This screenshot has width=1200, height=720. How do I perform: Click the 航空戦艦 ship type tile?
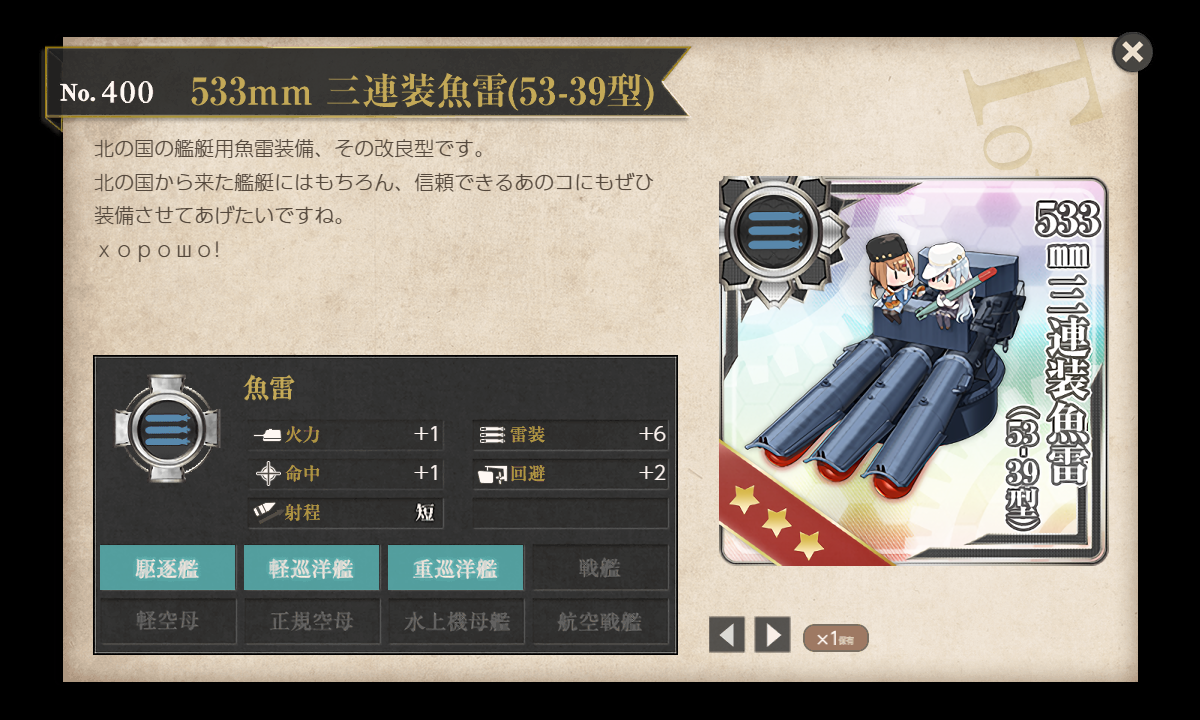click(599, 621)
